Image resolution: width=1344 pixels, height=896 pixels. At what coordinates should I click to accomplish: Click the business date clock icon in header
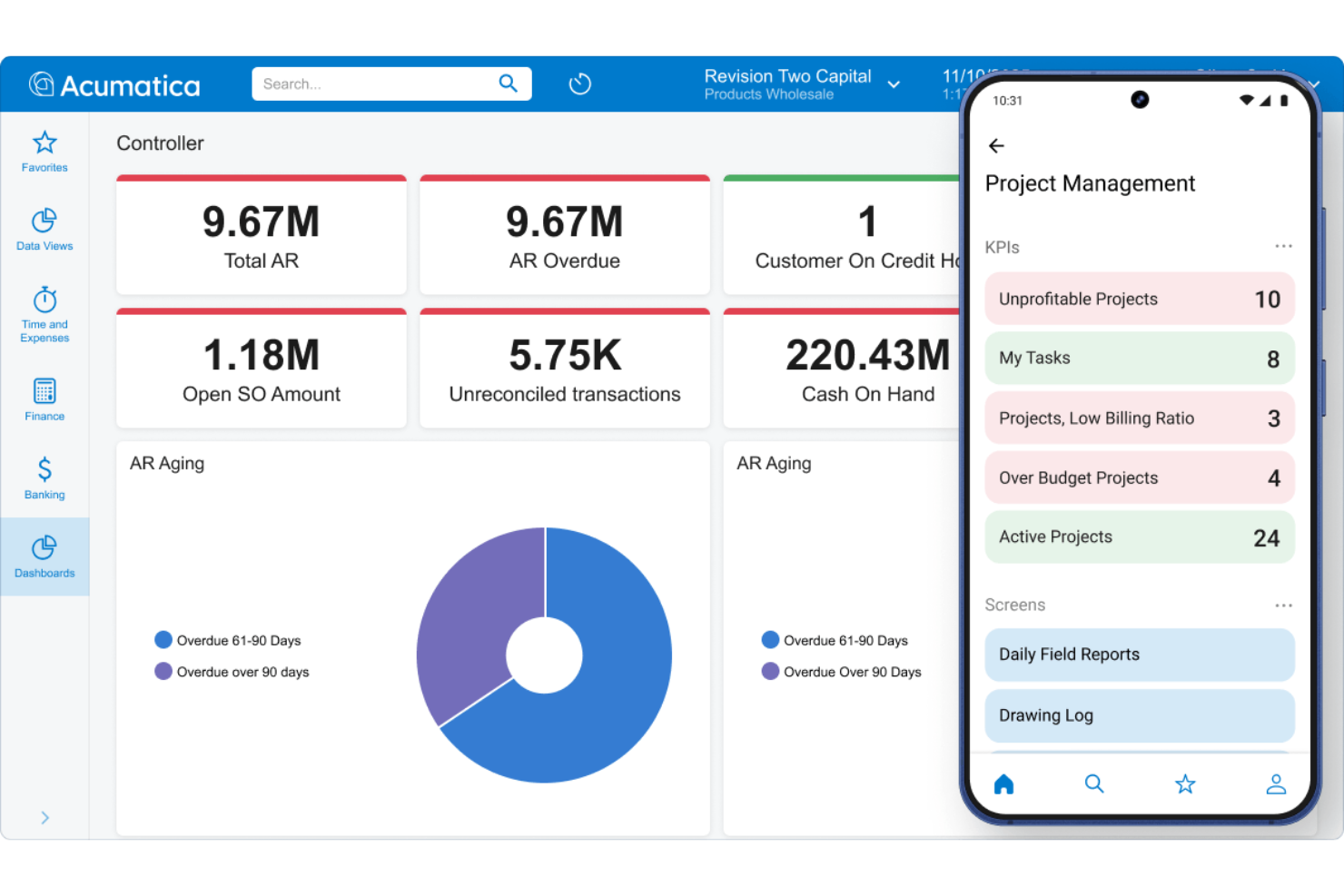coord(580,84)
